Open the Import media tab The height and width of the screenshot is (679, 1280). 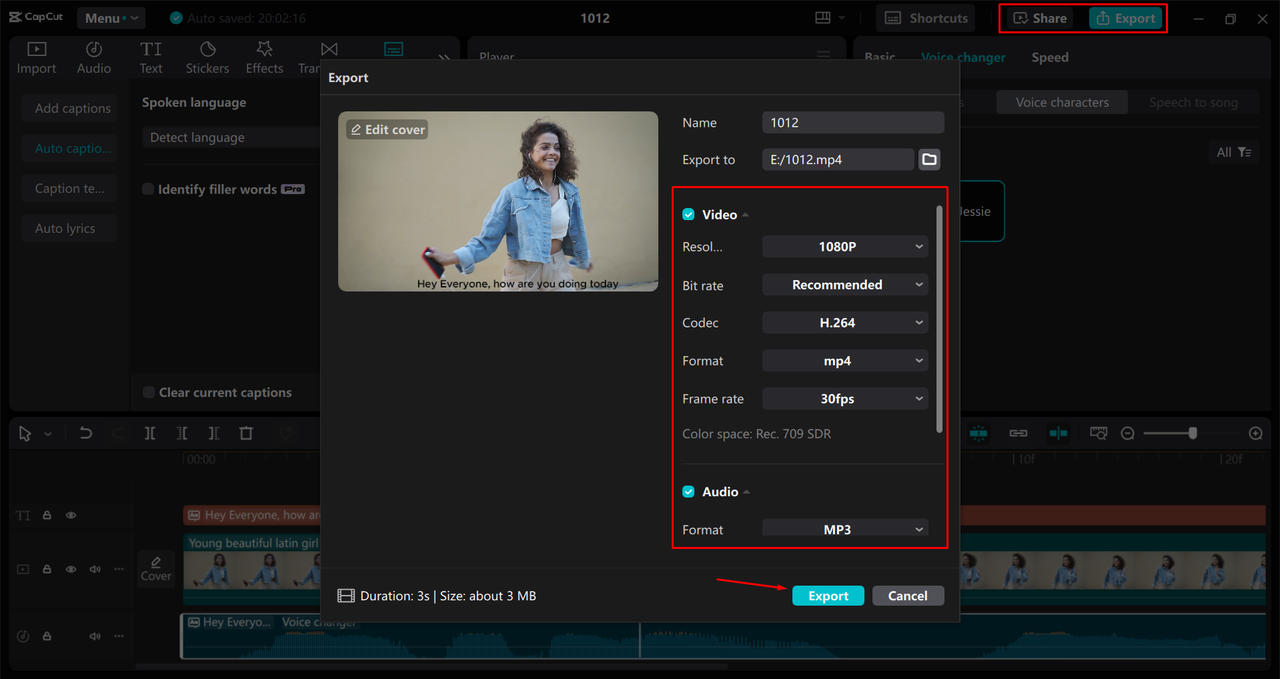click(36, 58)
